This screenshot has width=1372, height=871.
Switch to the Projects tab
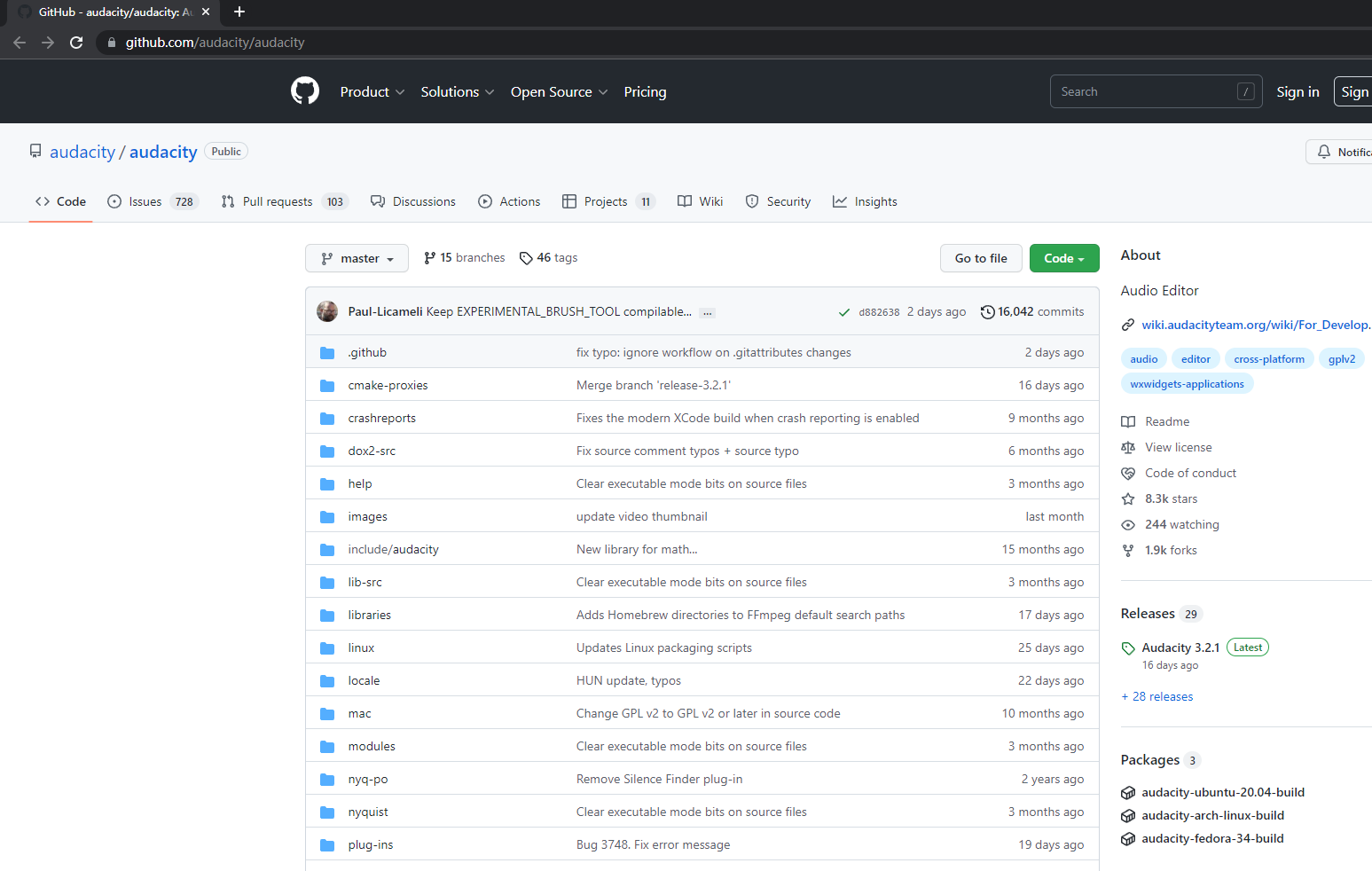(x=608, y=202)
